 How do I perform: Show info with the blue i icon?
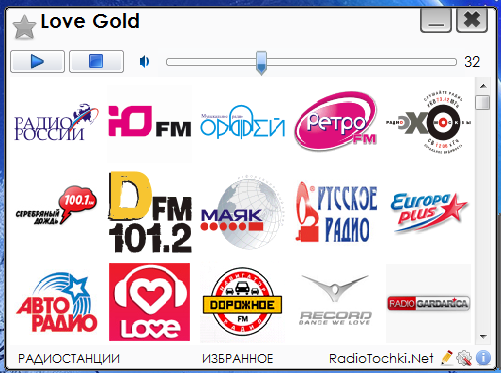tap(483, 358)
